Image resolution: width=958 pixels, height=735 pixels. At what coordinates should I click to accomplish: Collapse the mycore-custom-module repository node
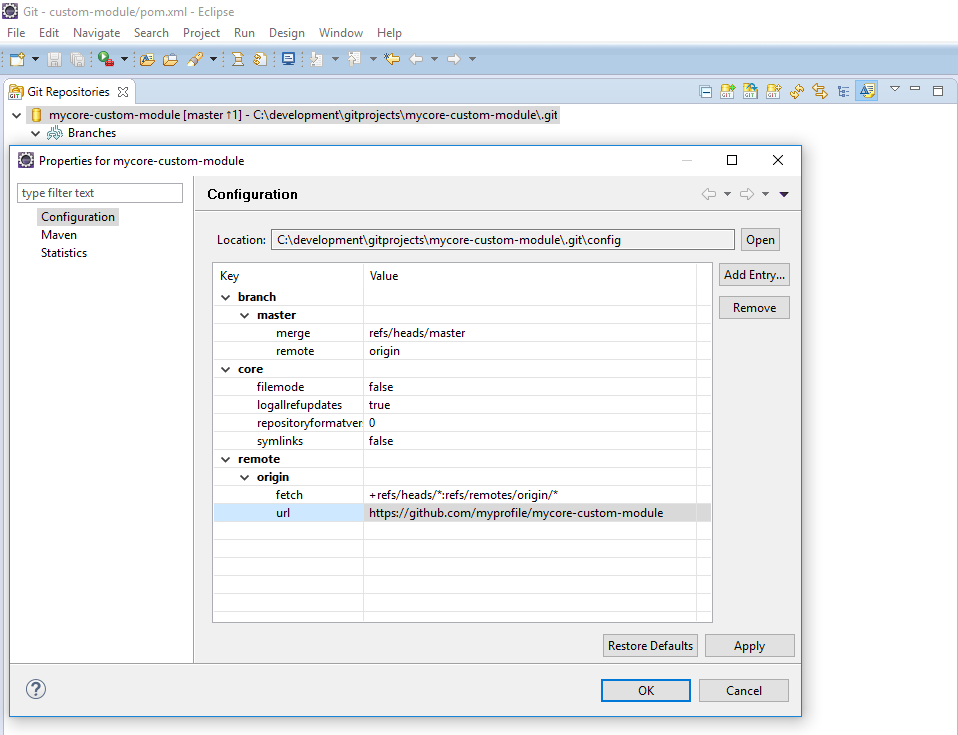pyautogui.click(x=16, y=115)
